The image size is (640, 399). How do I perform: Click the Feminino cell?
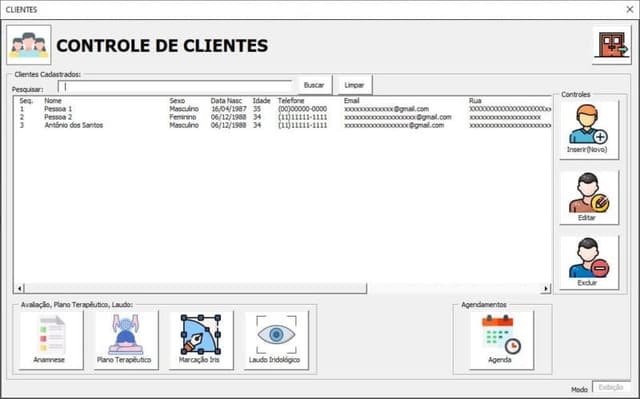(183, 117)
